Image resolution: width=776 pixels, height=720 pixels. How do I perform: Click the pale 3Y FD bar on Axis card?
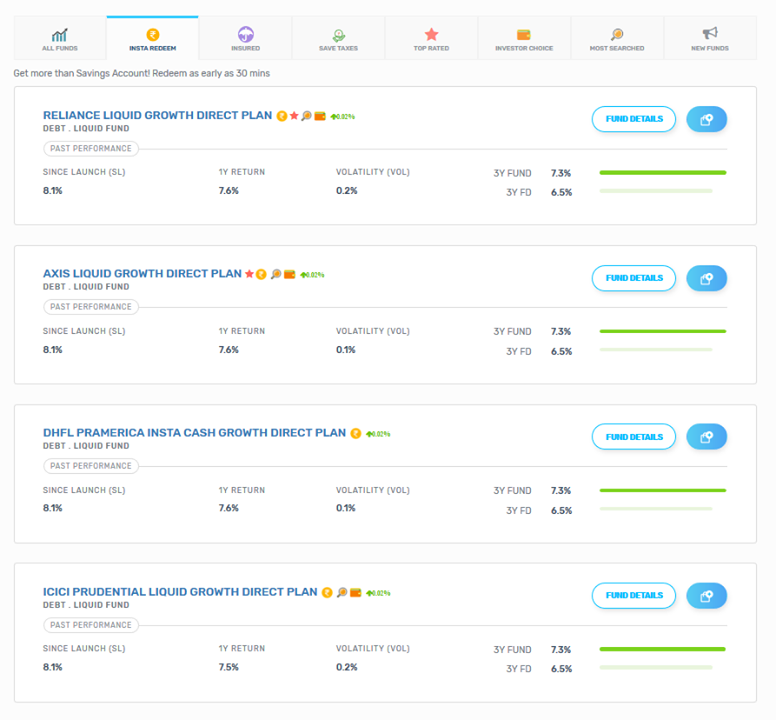coord(656,350)
